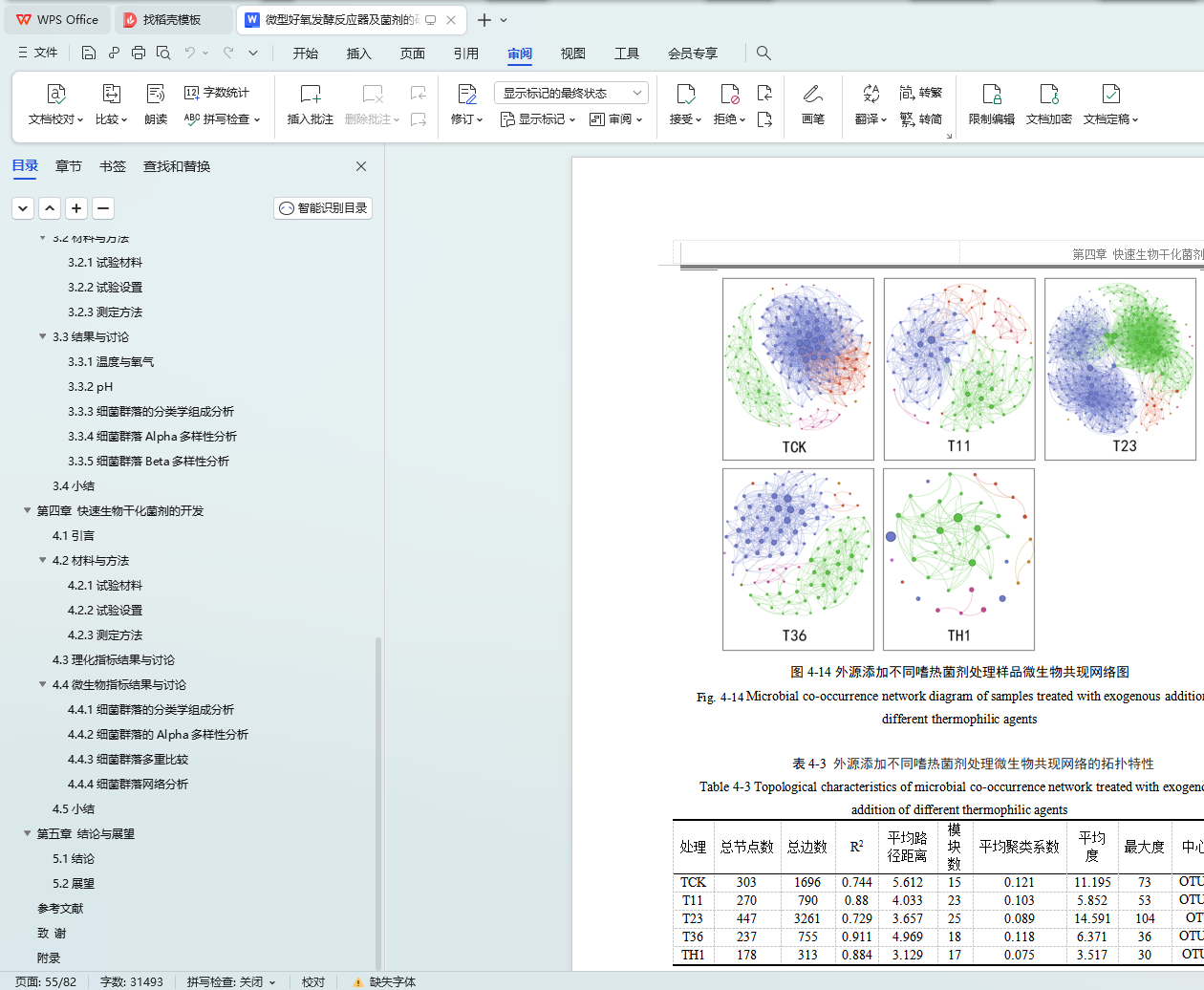Click 文档定稿 finalize document
Screen dimensions: 1204x990
click(1111, 105)
